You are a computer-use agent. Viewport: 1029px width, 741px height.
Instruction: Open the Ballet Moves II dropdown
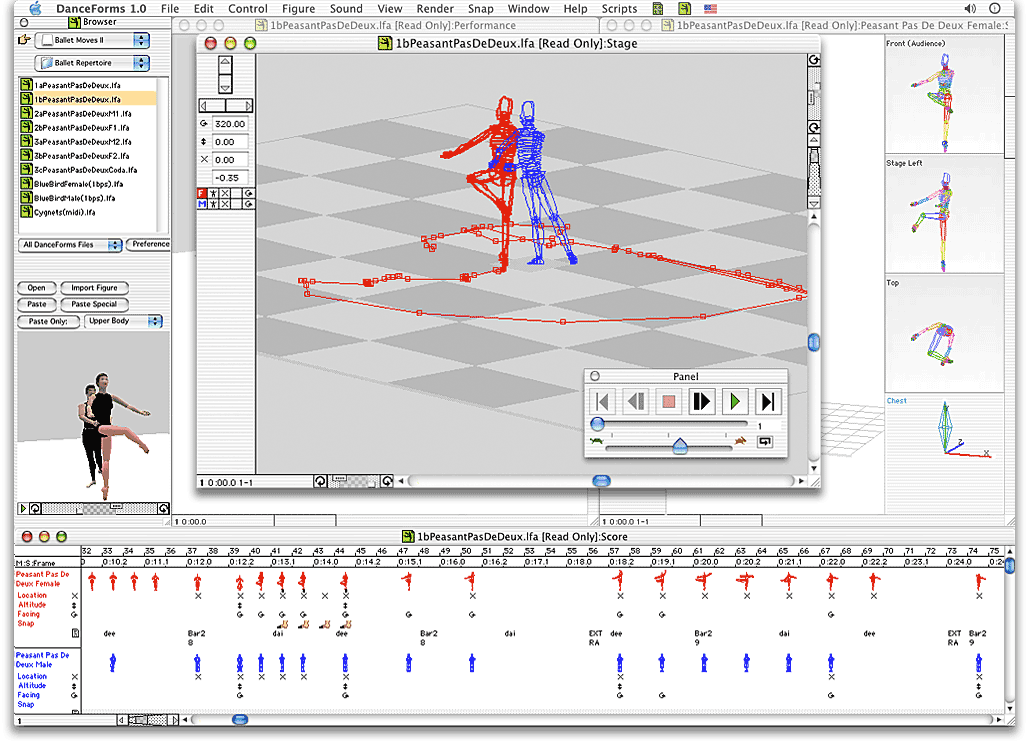90,40
